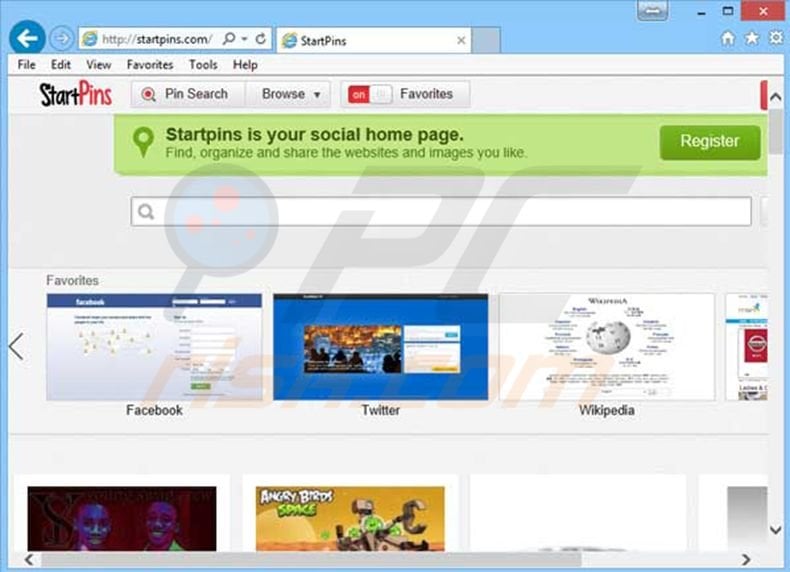Close the StartPins tab

[461, 40]
